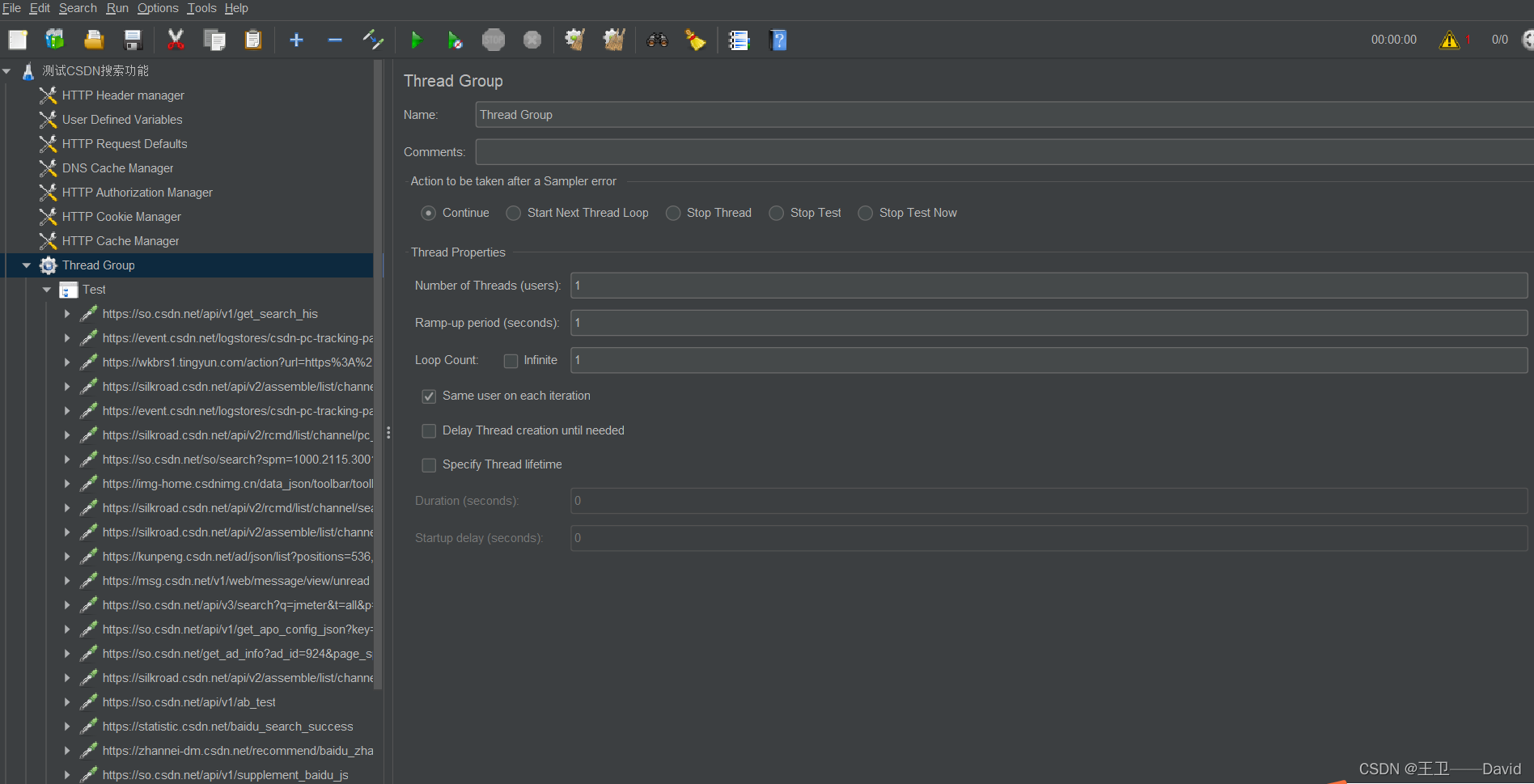Expand the kunpeng.csdn.net request node
This screenshot has height=784, width=1534.
click(67, 557)
